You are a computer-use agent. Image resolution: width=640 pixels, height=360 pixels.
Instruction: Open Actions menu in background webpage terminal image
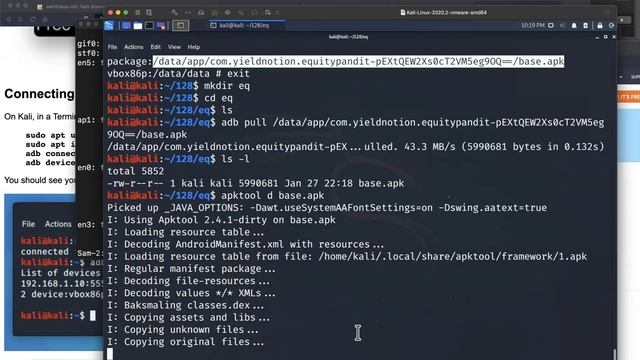58,224
